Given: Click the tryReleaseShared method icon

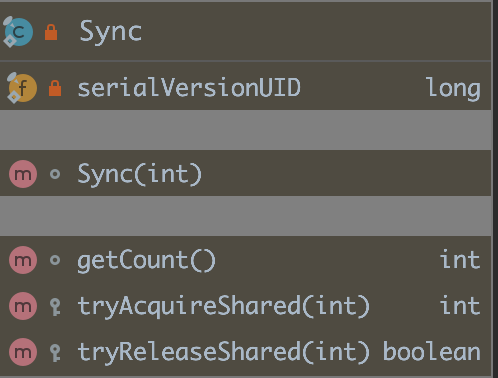Looking at the screenshot, I should coord(23,352).
